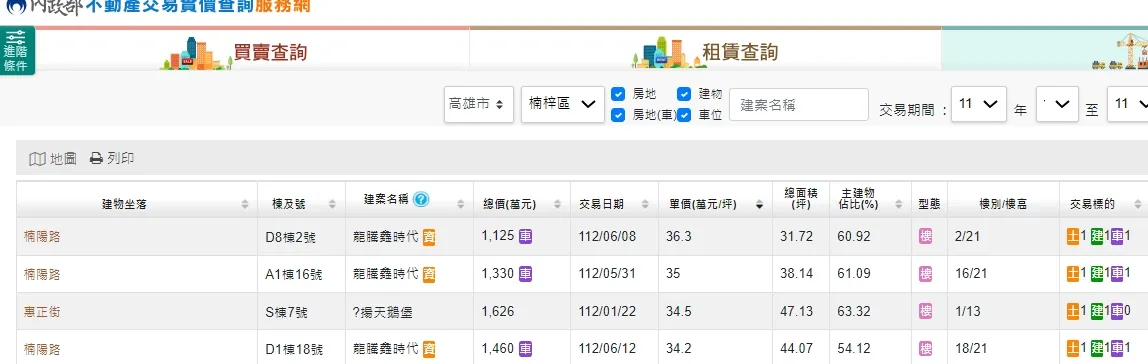Click the 樓 type badge in the 18/21 row

pyautogui.click(x=925, y=349)
